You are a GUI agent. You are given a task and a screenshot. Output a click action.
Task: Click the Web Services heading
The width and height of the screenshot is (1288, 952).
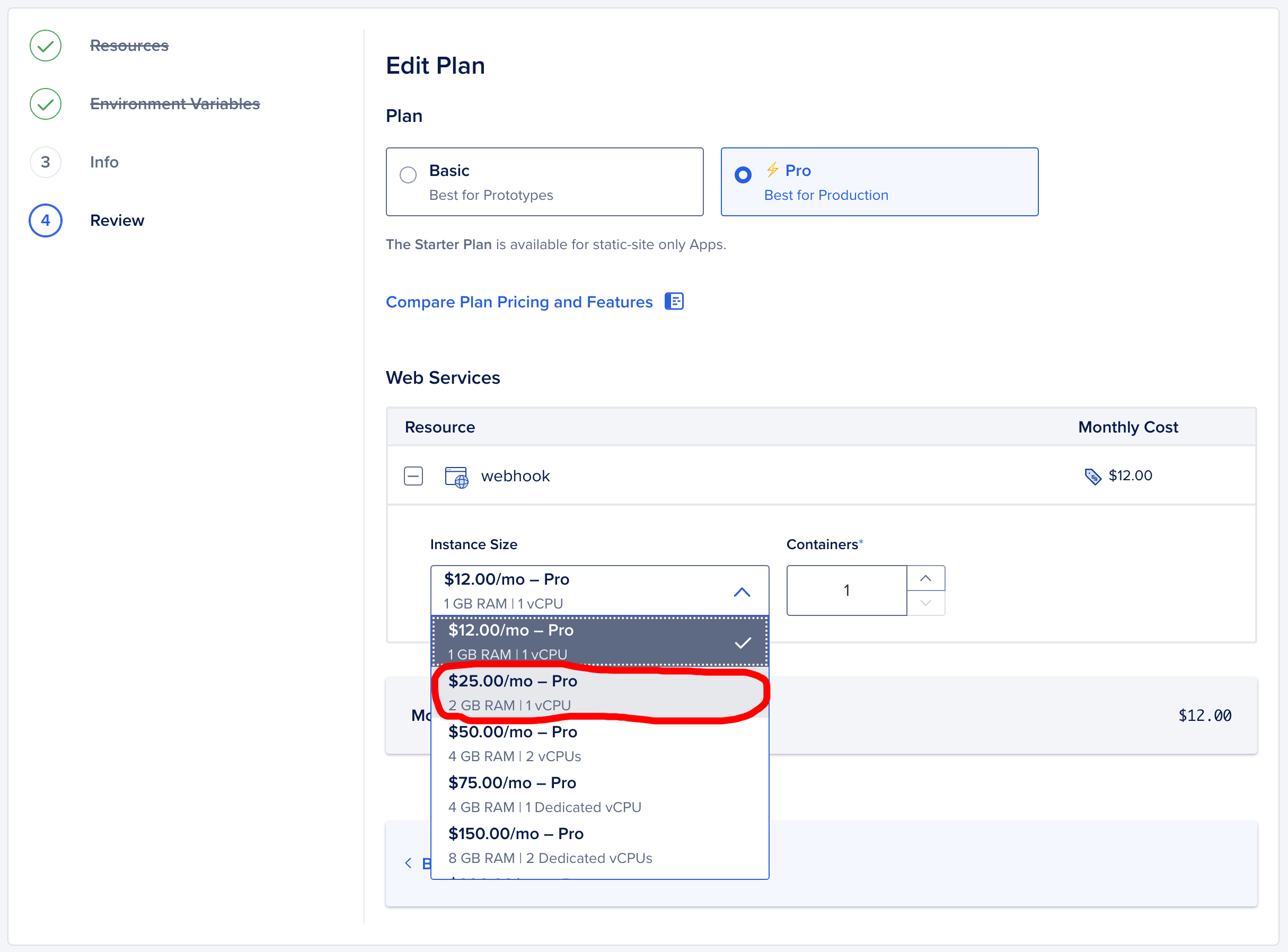[x=443, y=377]
